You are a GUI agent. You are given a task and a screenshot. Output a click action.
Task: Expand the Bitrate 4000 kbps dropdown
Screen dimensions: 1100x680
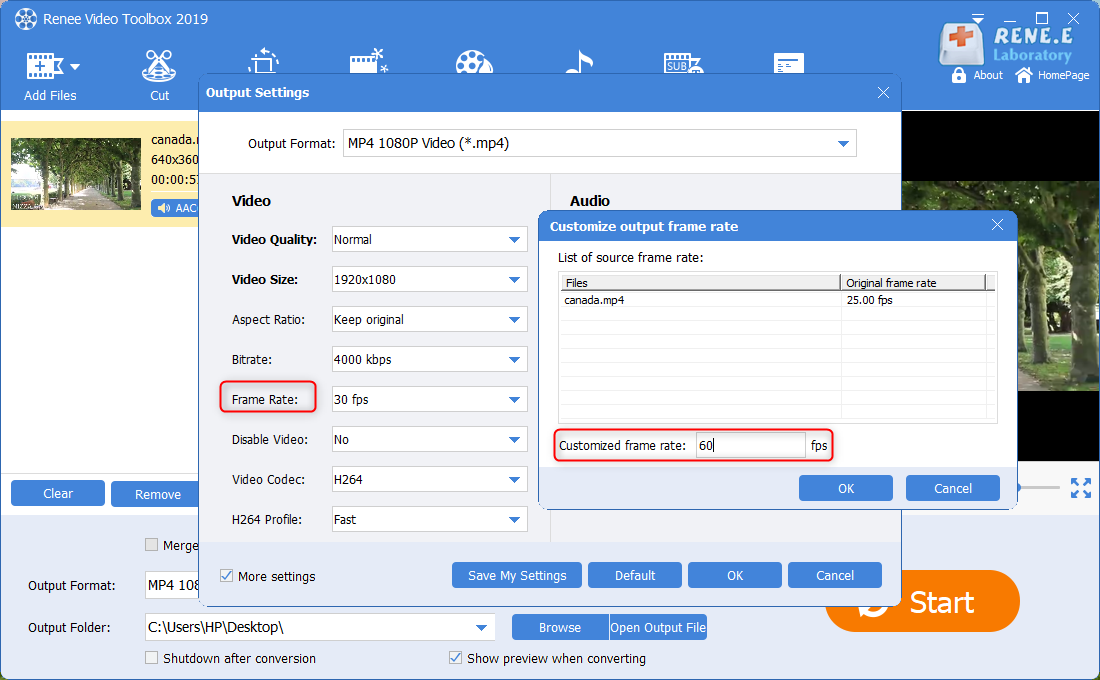click(x=514, y=359)
